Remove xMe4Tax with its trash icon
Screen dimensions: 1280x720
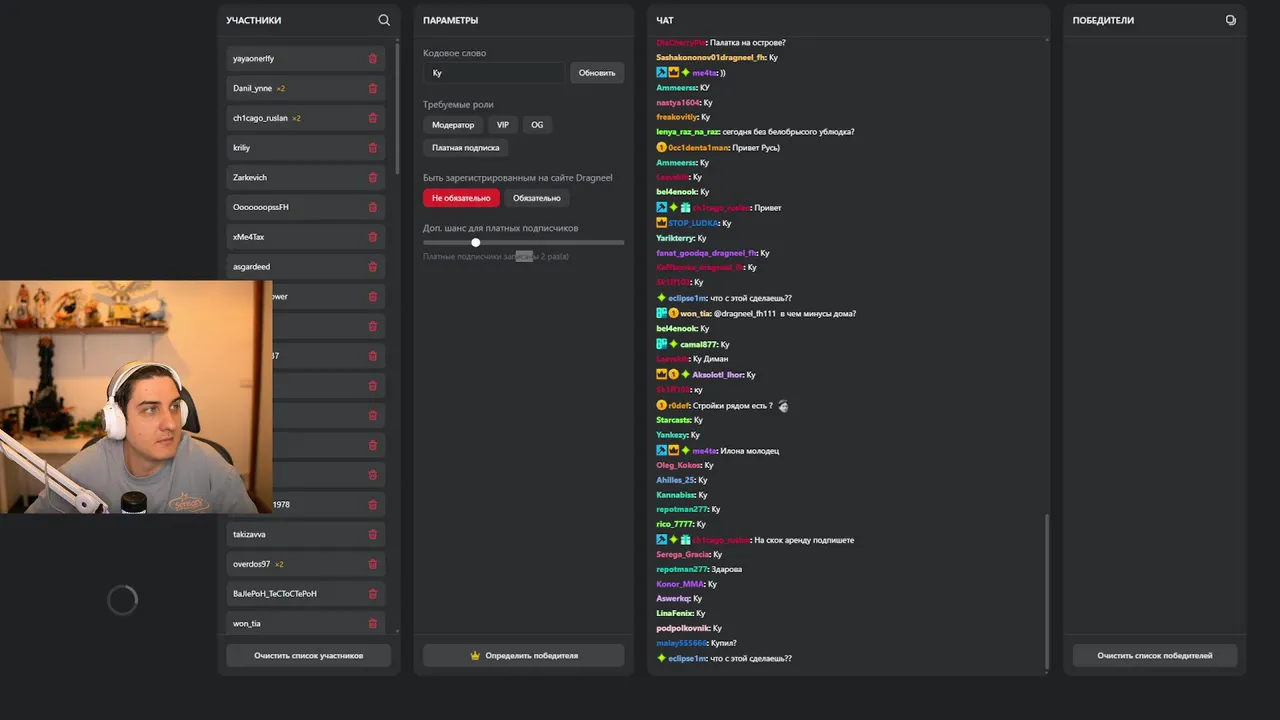373,237
